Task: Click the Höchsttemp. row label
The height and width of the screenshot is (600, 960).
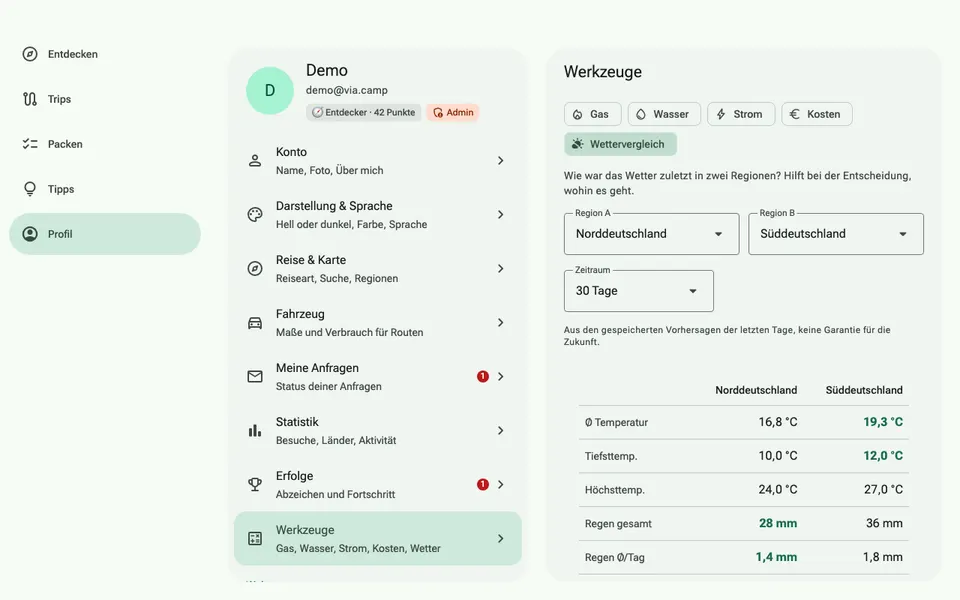Action: [x=615, y=490]
